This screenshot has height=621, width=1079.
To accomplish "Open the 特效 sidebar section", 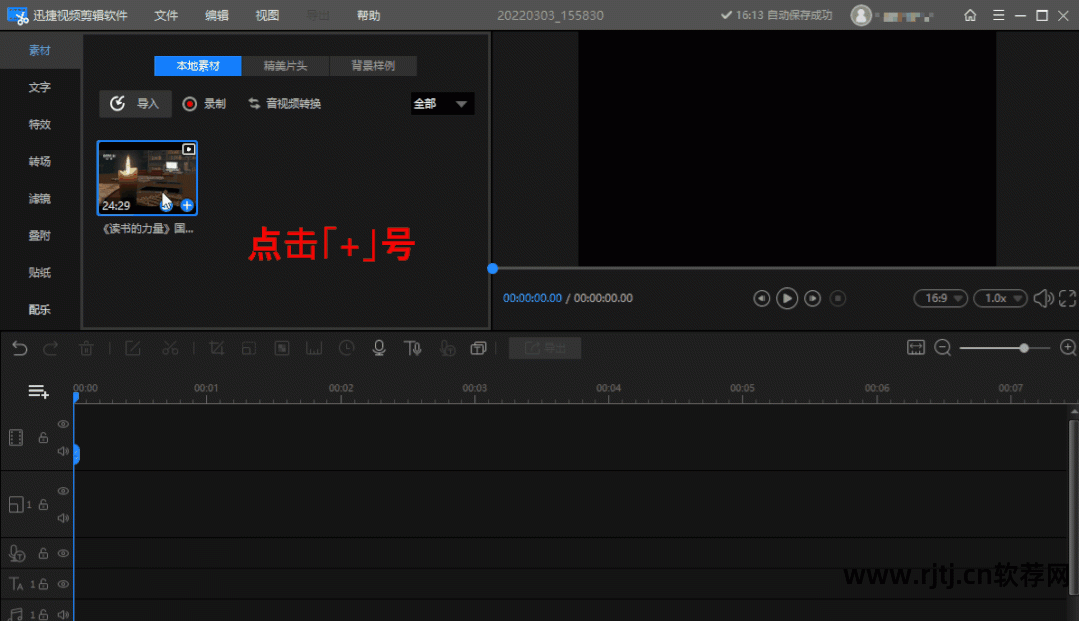I will point(40,125).
